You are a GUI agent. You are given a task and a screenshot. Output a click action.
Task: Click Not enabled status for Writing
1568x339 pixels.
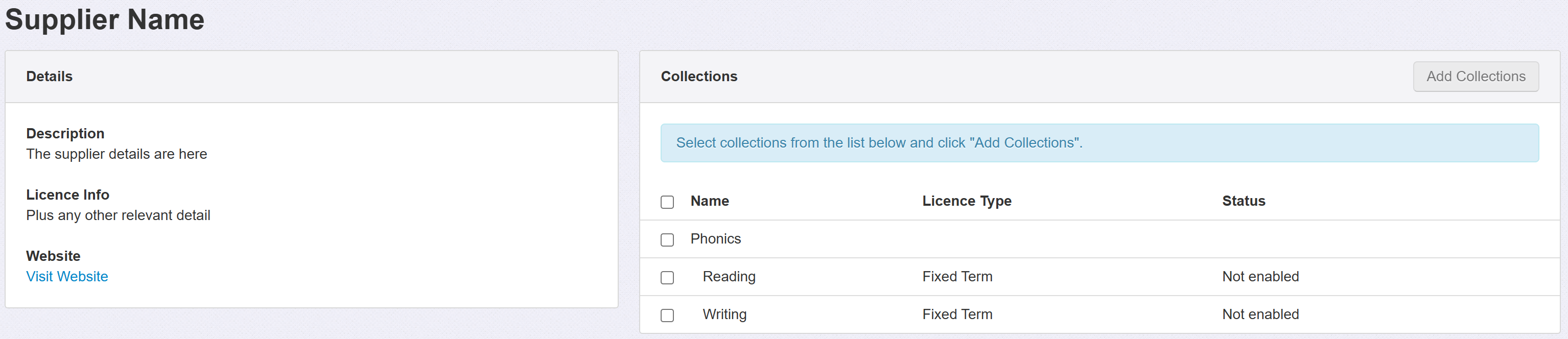(1260, 314)
